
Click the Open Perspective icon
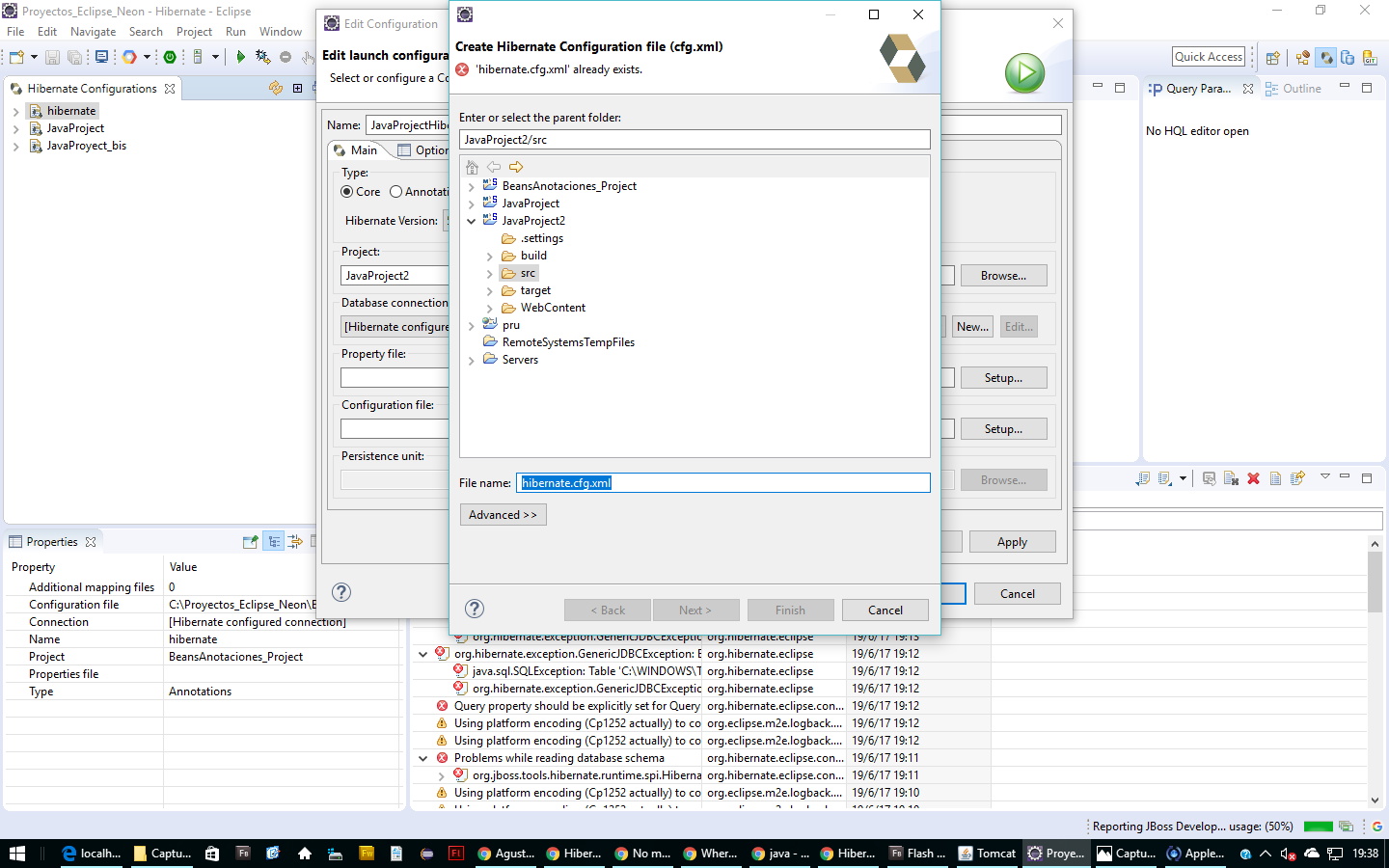1272,57
